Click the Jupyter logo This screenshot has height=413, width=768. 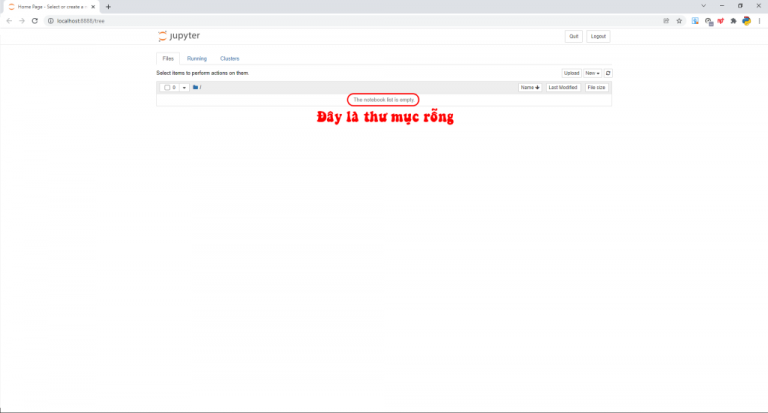[x=179, y=36]
